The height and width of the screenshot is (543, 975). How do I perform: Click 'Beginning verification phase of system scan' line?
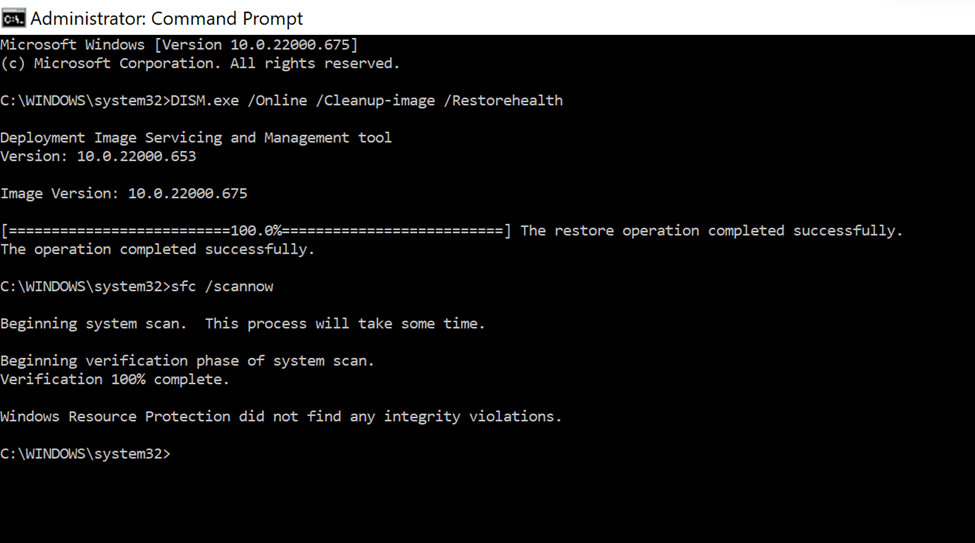pyautogui.click(x=187, y=361)
